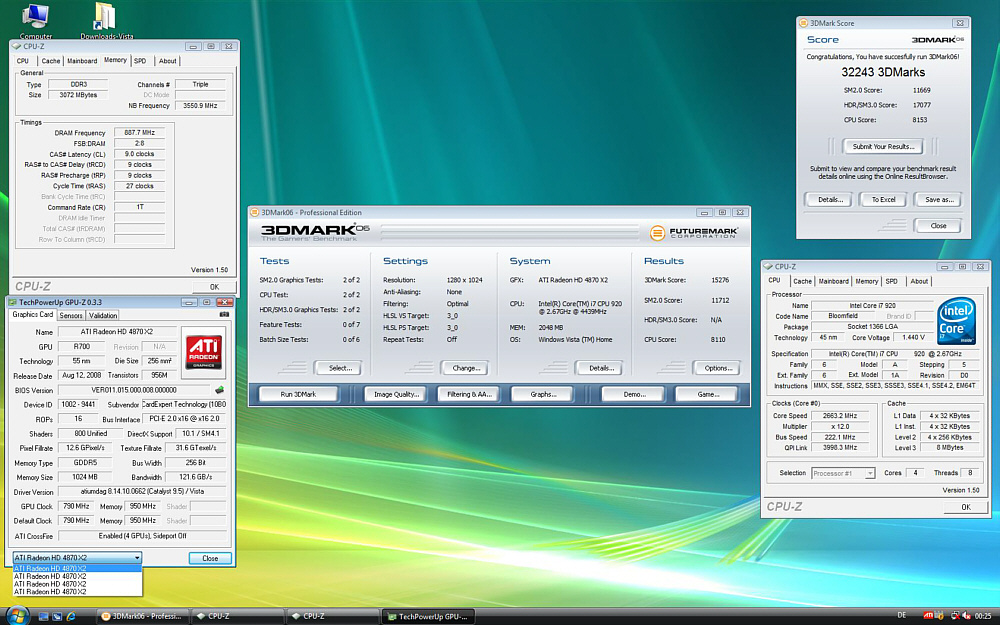Open the Downloads-Vista folder shortcut

coord(106,20)
